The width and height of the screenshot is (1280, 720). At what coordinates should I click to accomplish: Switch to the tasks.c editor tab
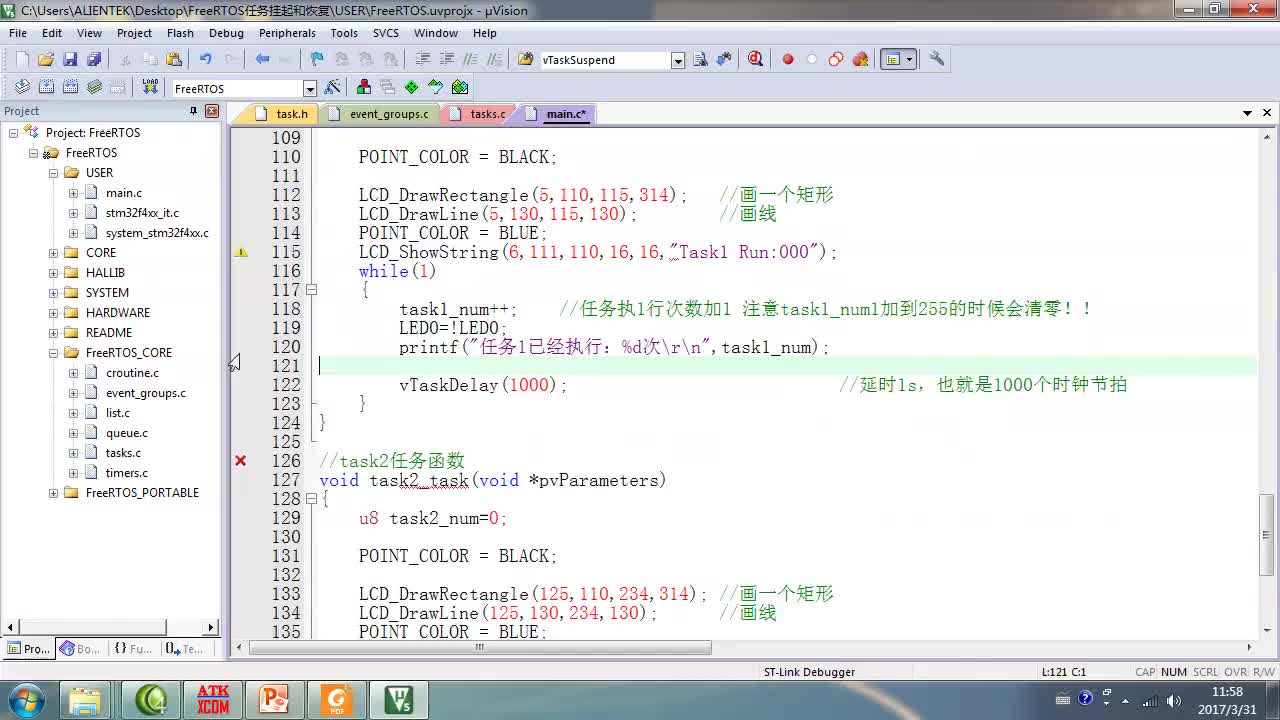click(x=479, y=114)
